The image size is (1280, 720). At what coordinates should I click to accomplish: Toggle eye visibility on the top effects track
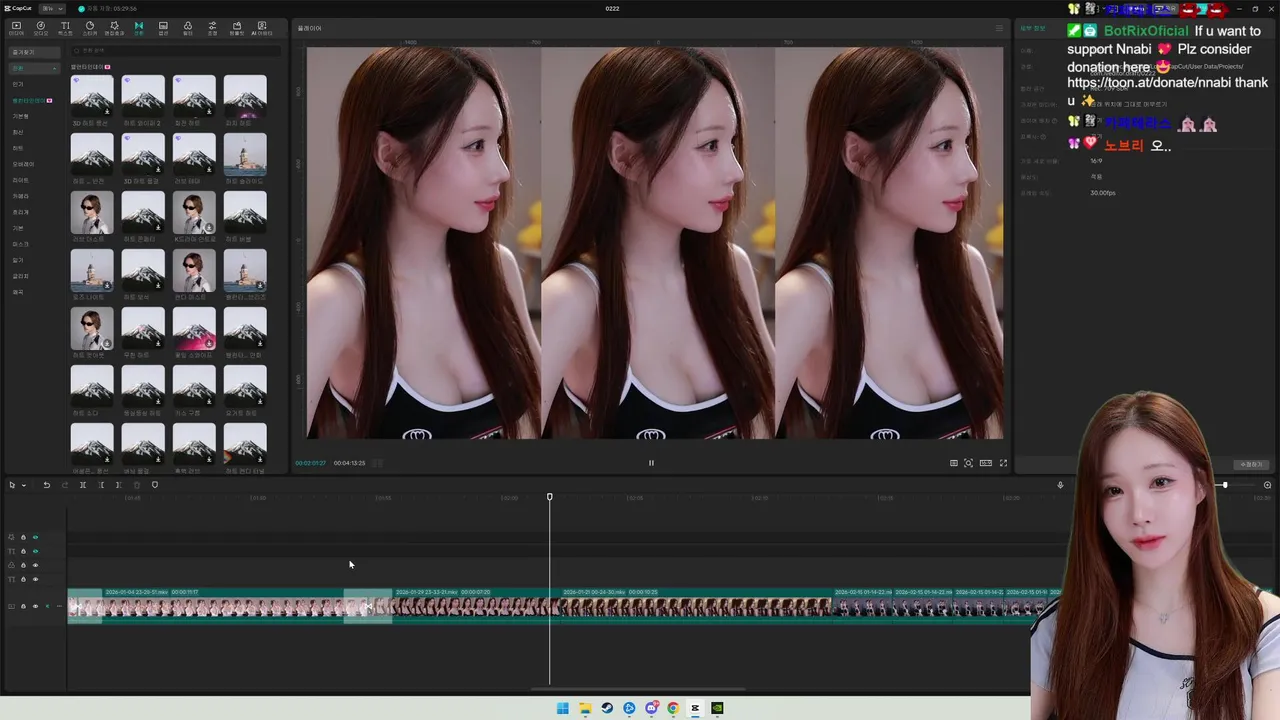click(x=35, y=537)
